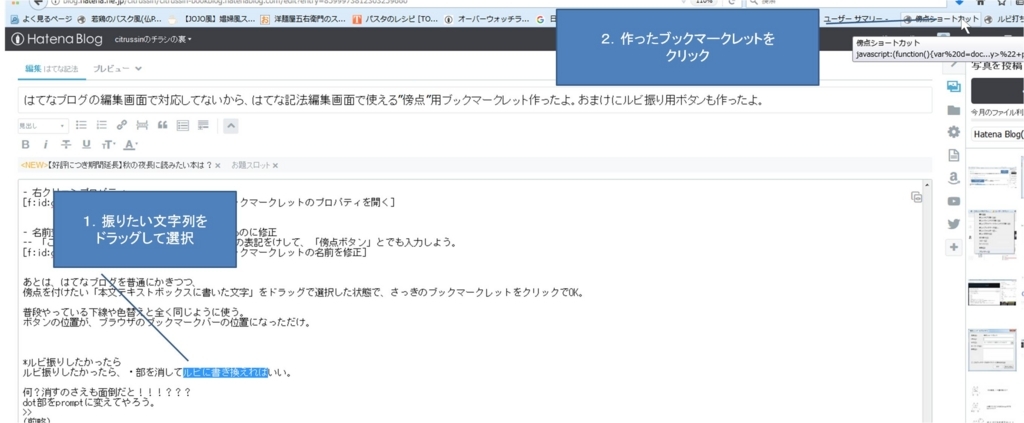Image resolution: width=1024 pixels, height=423 pixels.
Task: Click the Hatena Blog logo
Action: click(x=57, y=40)
